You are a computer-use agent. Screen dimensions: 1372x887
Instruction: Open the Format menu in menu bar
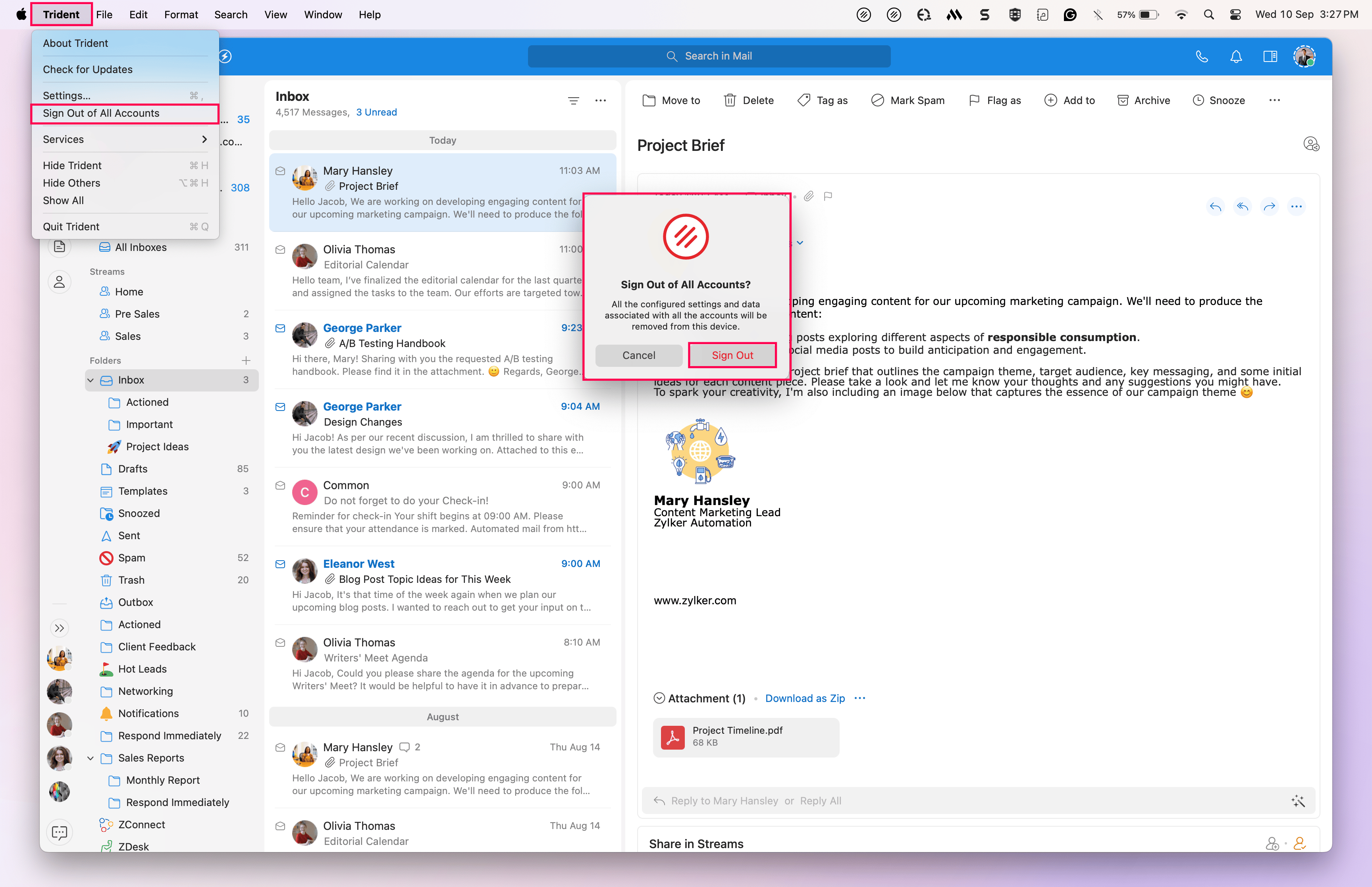pos(181,14)
